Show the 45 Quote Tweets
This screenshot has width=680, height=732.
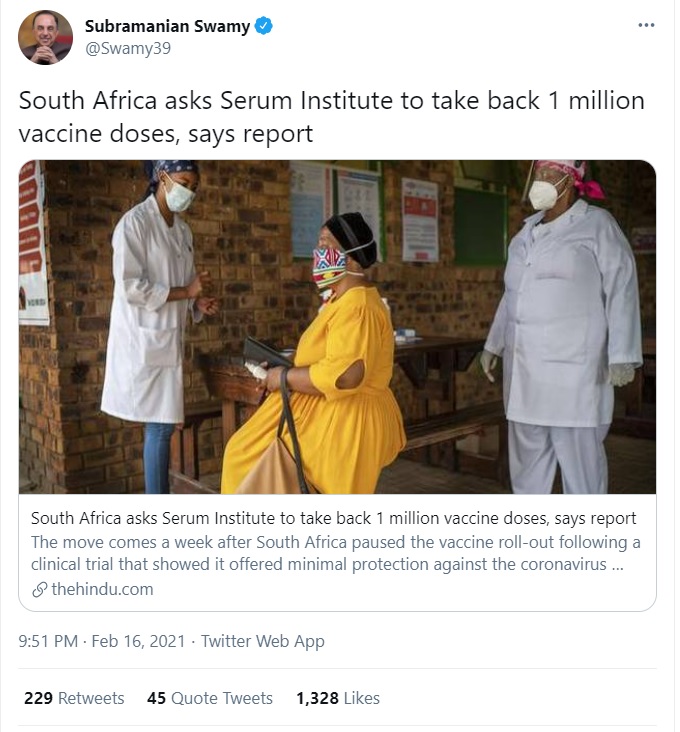point(210,698)
